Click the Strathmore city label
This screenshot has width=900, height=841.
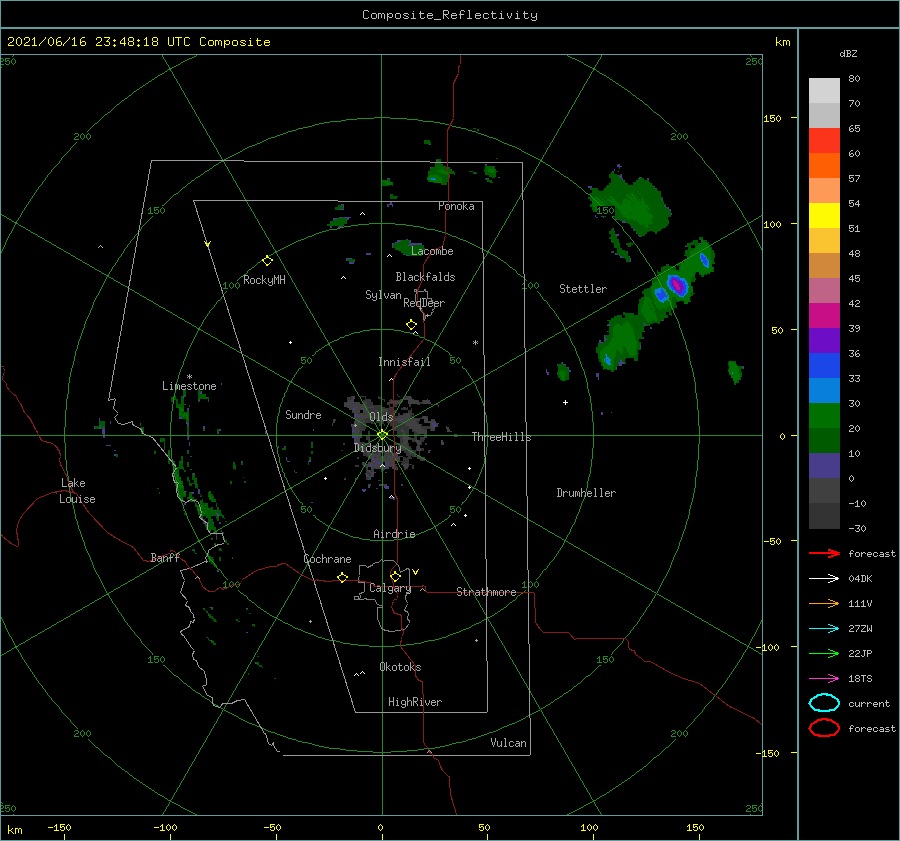[486, 592]
